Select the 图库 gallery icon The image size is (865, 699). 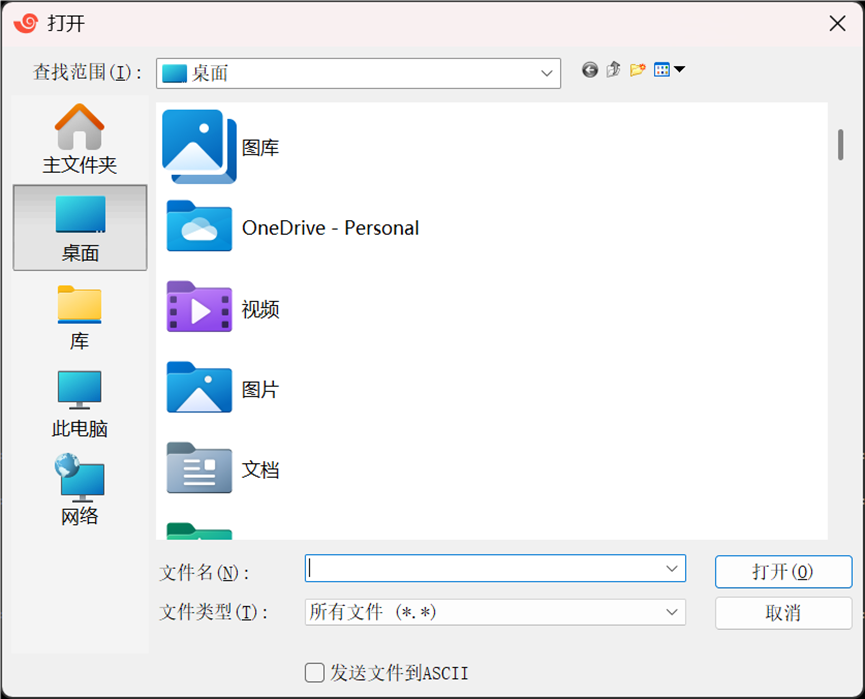point(199,147)
